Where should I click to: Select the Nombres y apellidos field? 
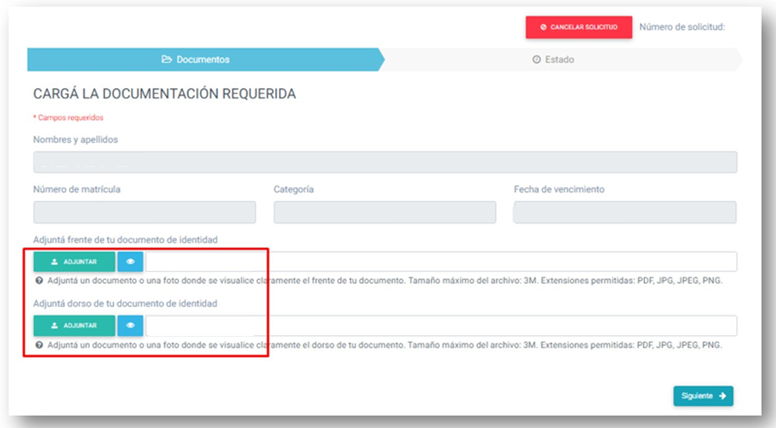385,162
